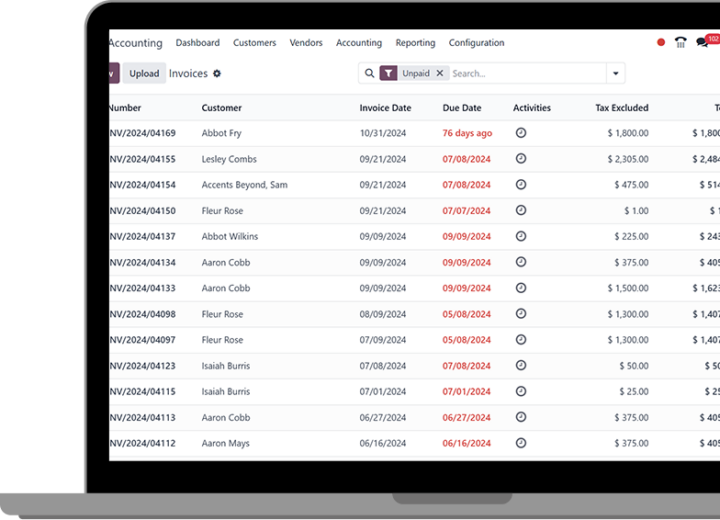Click the $ 225.00 amount
The width and height of the screenshot is (720, 520).
631,237
